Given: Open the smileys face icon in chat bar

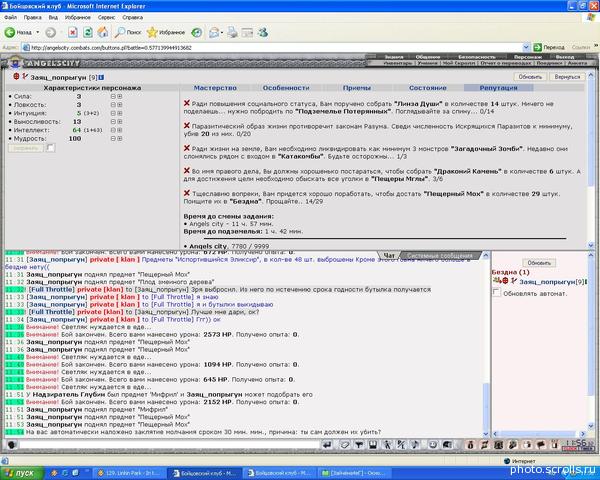Looking at the screenshot, I should click(433, 445).
